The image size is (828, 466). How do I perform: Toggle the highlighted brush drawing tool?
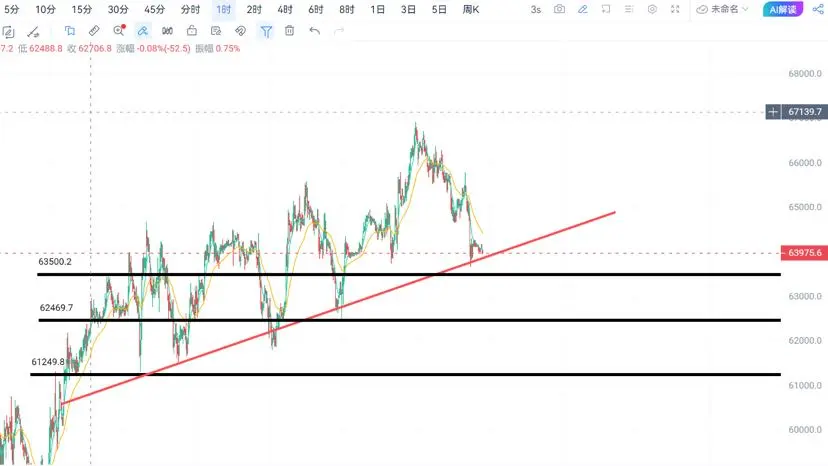click(143, 31)
